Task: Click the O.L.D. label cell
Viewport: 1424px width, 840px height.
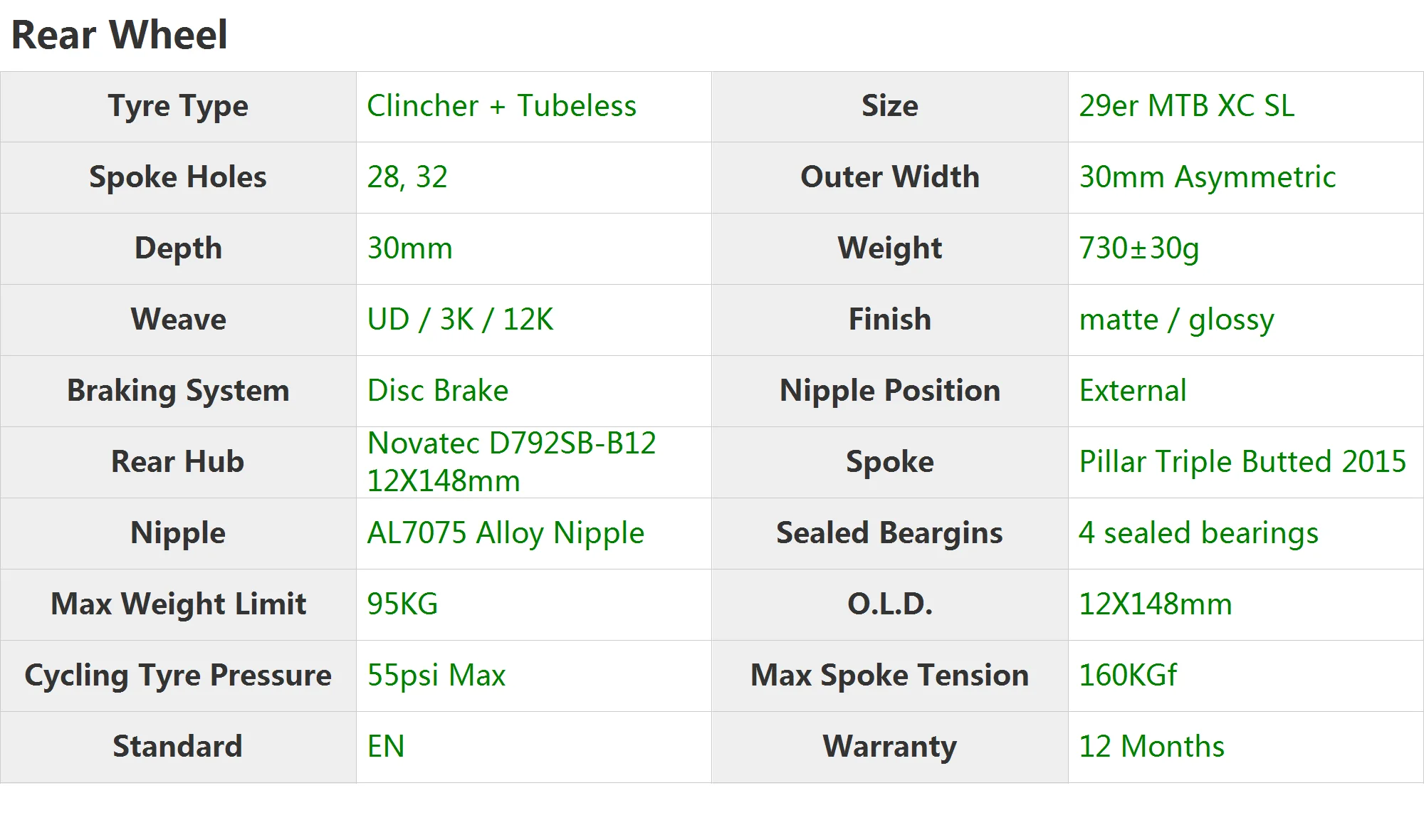Action: (x=889, y=604)
